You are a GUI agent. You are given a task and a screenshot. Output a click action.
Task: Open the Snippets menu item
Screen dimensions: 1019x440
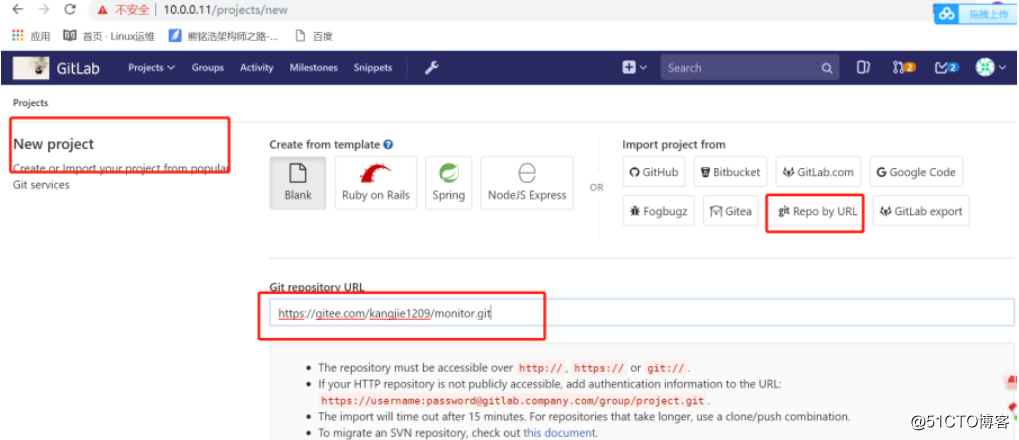(373, 68)
